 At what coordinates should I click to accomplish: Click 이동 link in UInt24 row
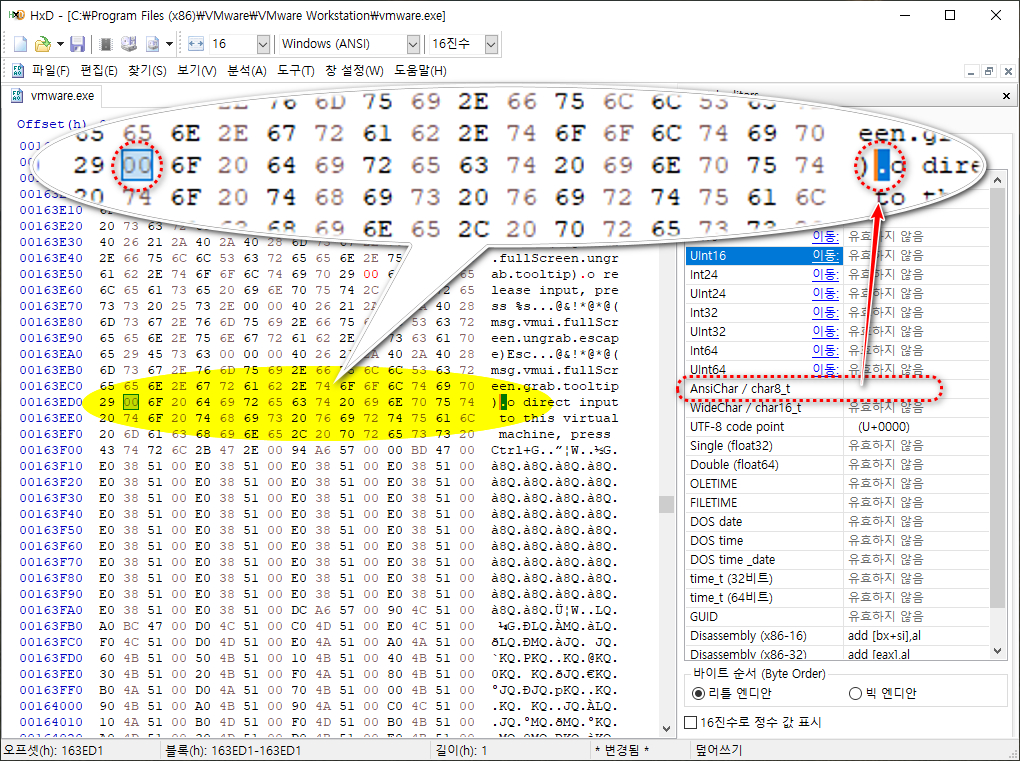[x=825, y=293]
